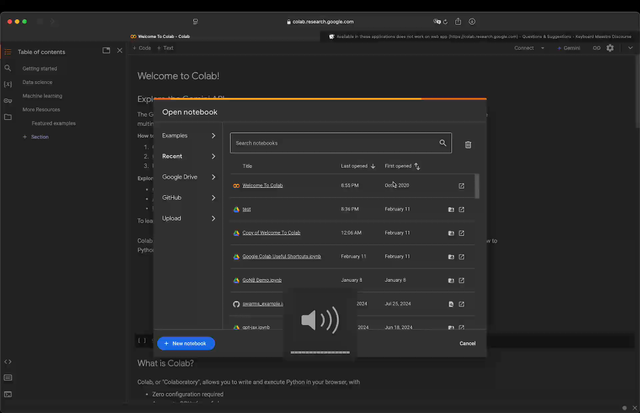Click the Table of contents sidebar icon

coord(8,52)
